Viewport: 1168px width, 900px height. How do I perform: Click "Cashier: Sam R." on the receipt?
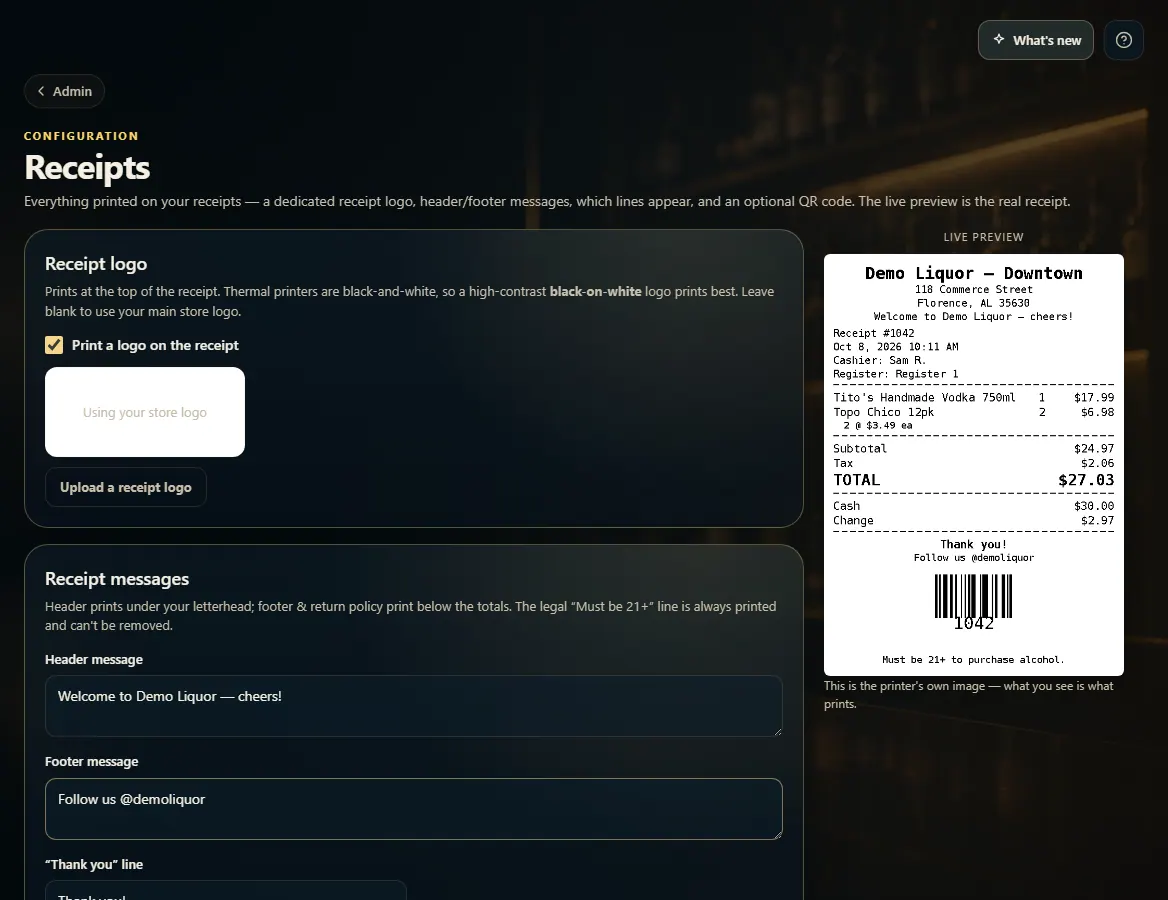[x=880, y=360]
